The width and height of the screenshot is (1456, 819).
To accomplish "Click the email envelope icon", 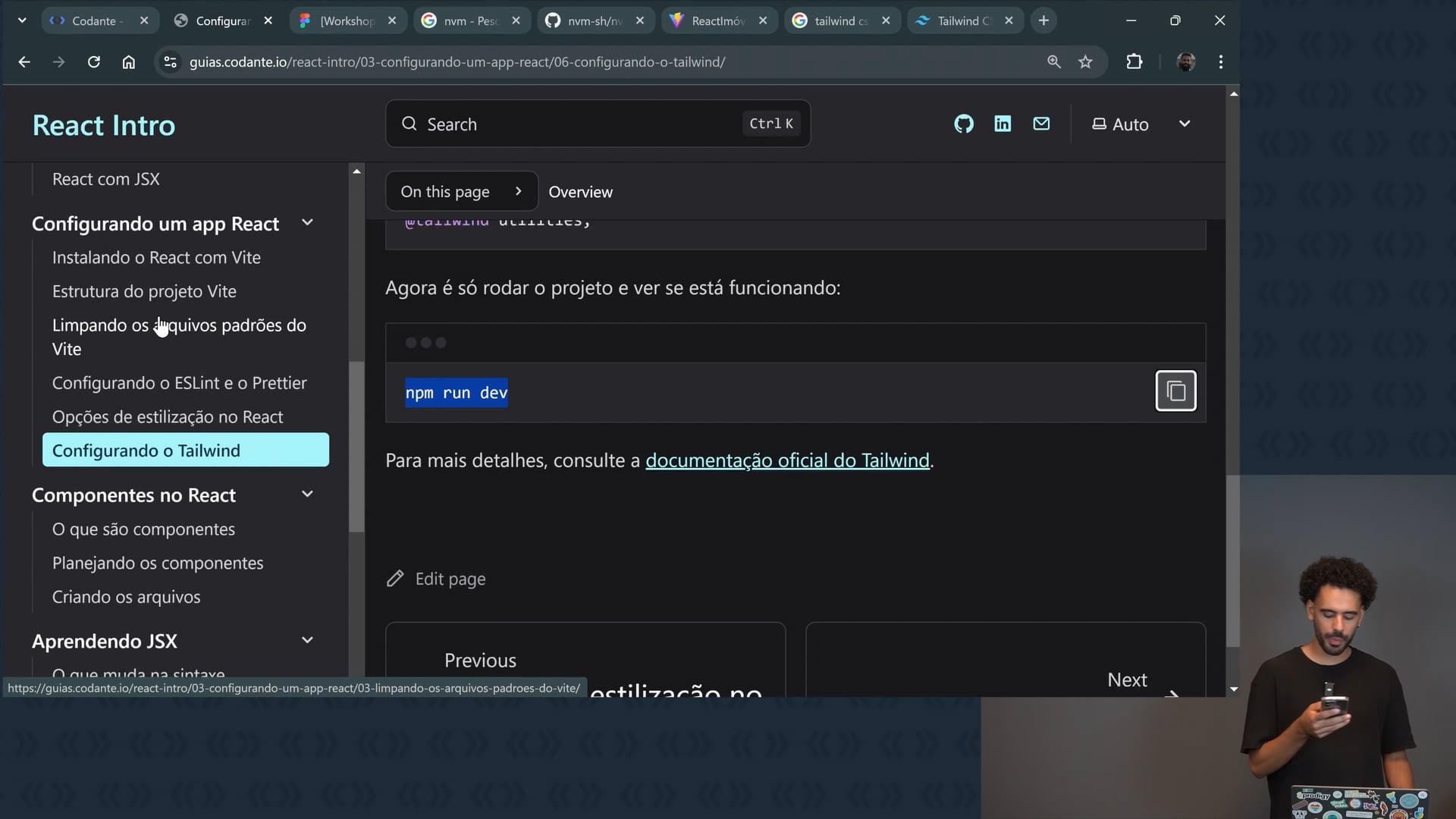I will click(1042, 124).
